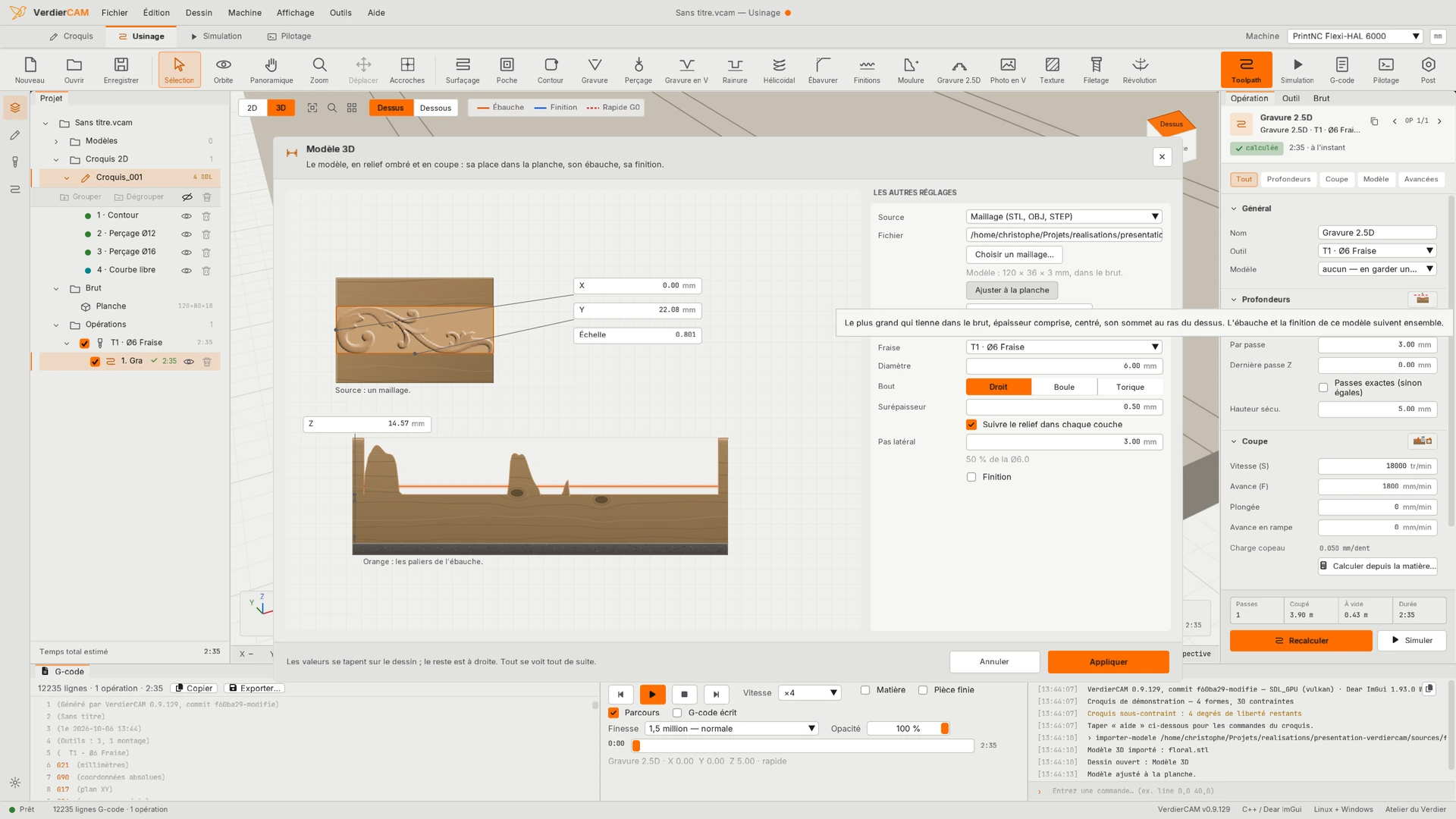The width and height of the screenshot is (1456, 819).
Task: Select the Filetage threading tool
Action: 1096,70
